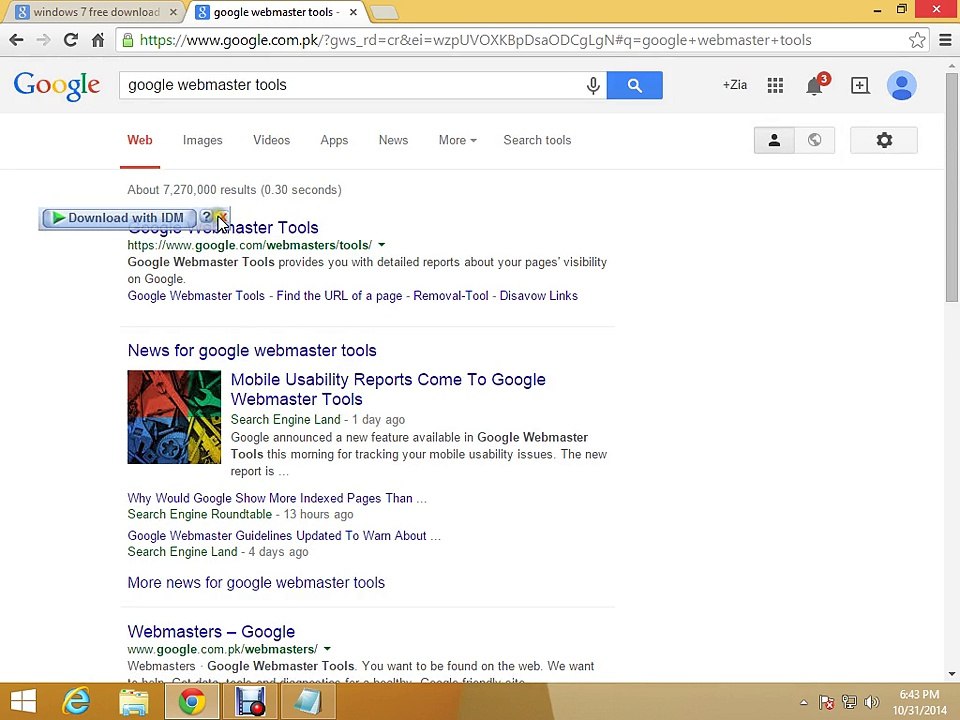The image size is (960, 720).
Task: Open the account profile avatar
Action: click(x=902, y=86)
